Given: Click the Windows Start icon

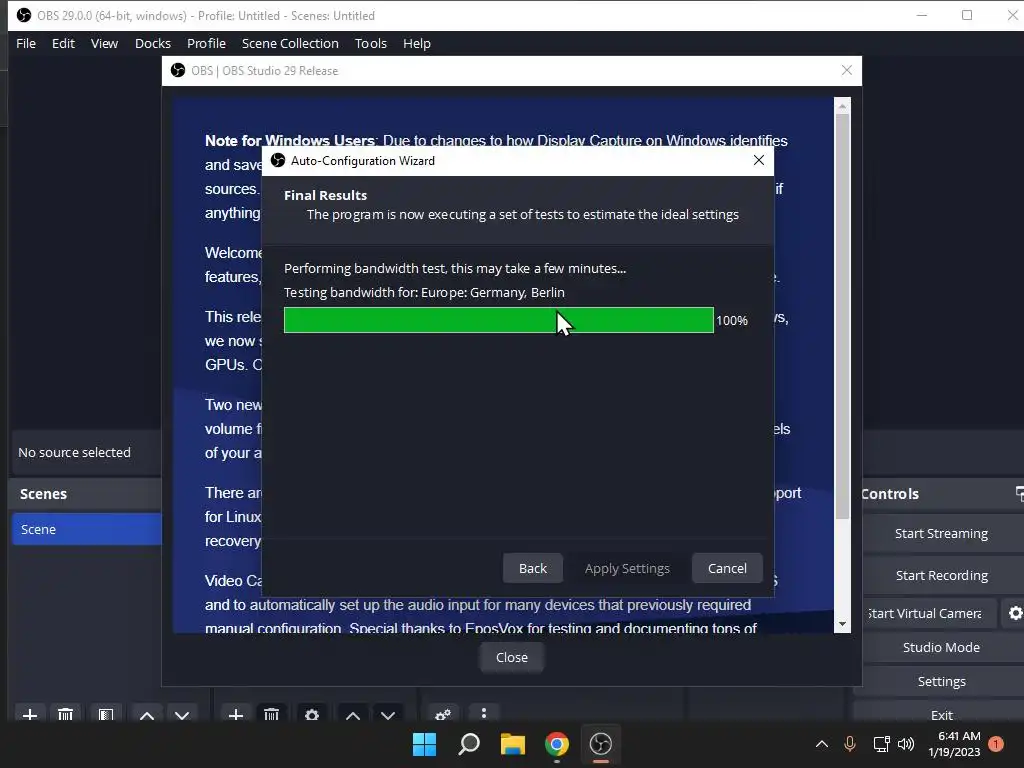Looking at the screenshot, I should point(424,744).
